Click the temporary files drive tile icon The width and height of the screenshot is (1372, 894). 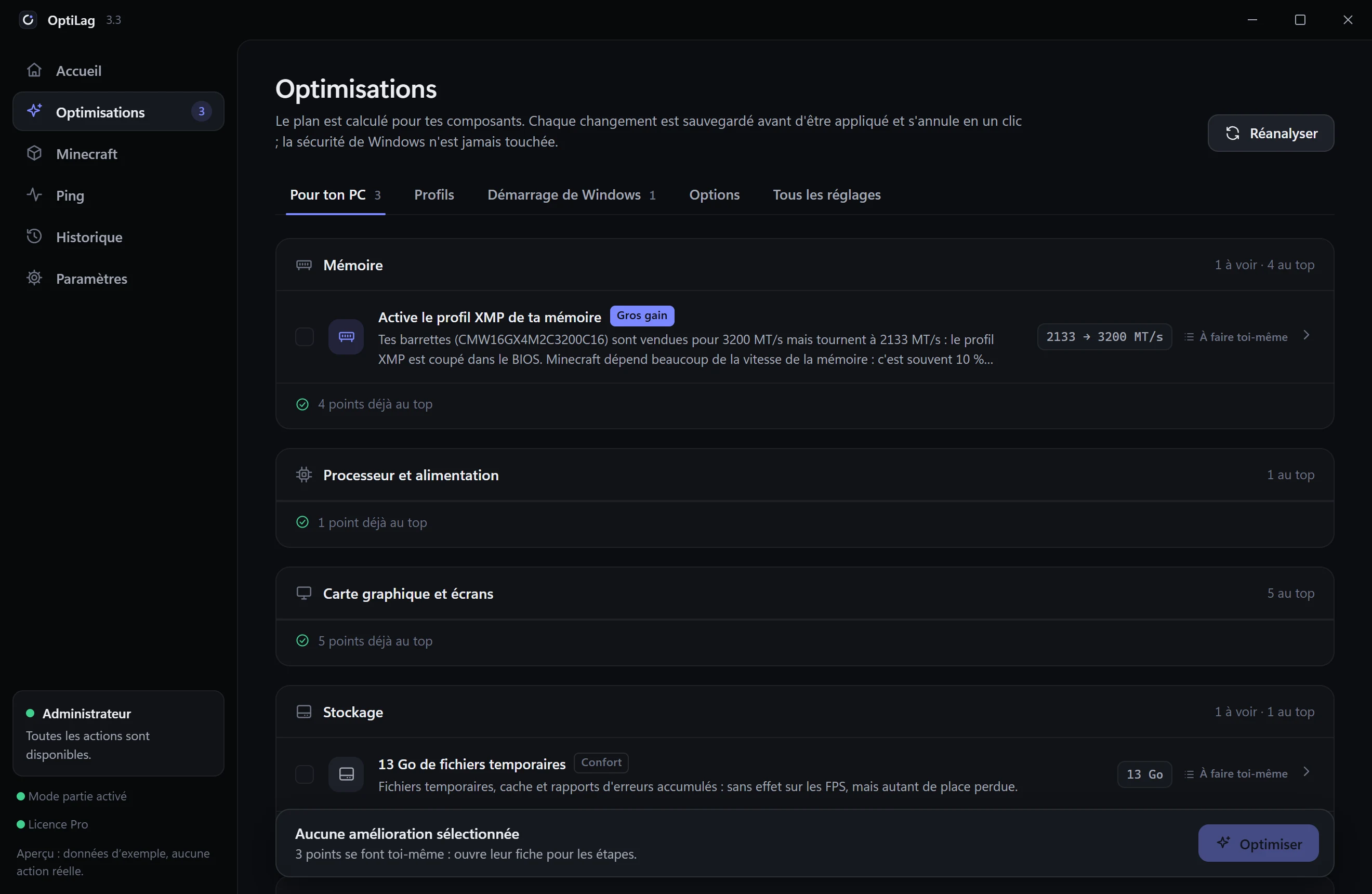pyautogui.click(x=346, y=774)
